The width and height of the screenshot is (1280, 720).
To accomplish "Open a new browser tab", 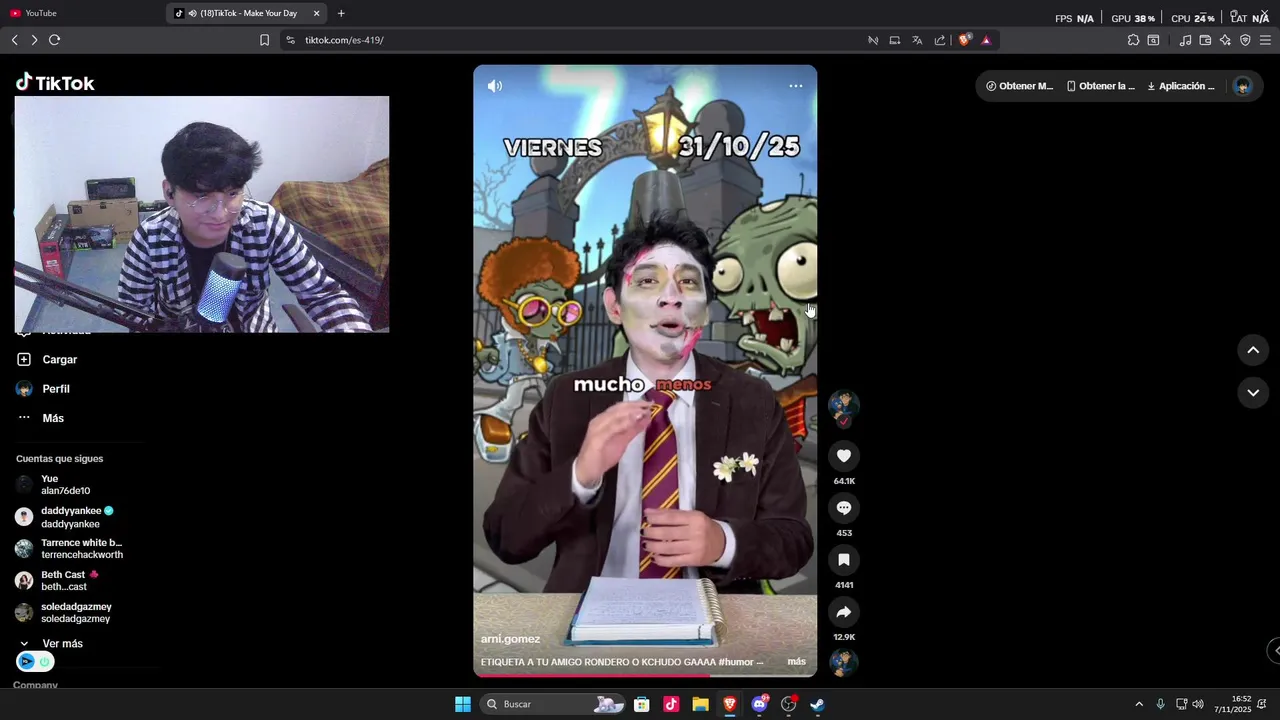I will (341, 13).
